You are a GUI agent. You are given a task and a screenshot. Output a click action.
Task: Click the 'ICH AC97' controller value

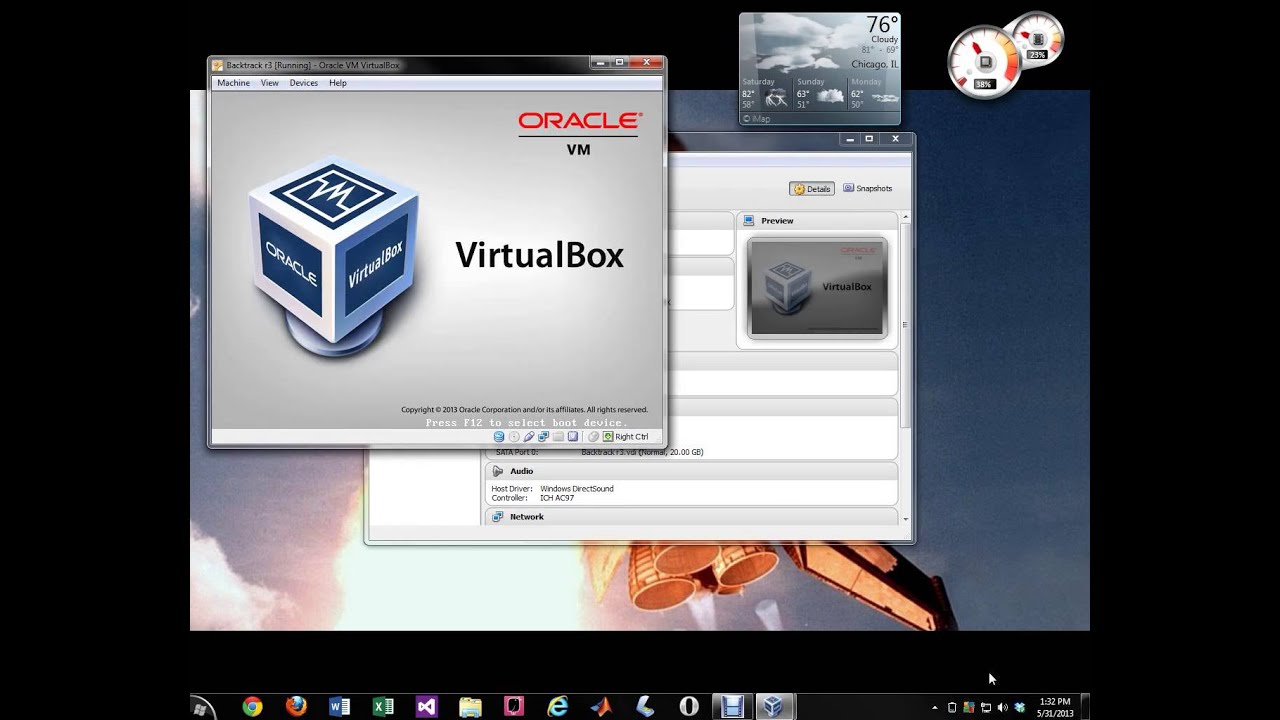coord(557,498)
